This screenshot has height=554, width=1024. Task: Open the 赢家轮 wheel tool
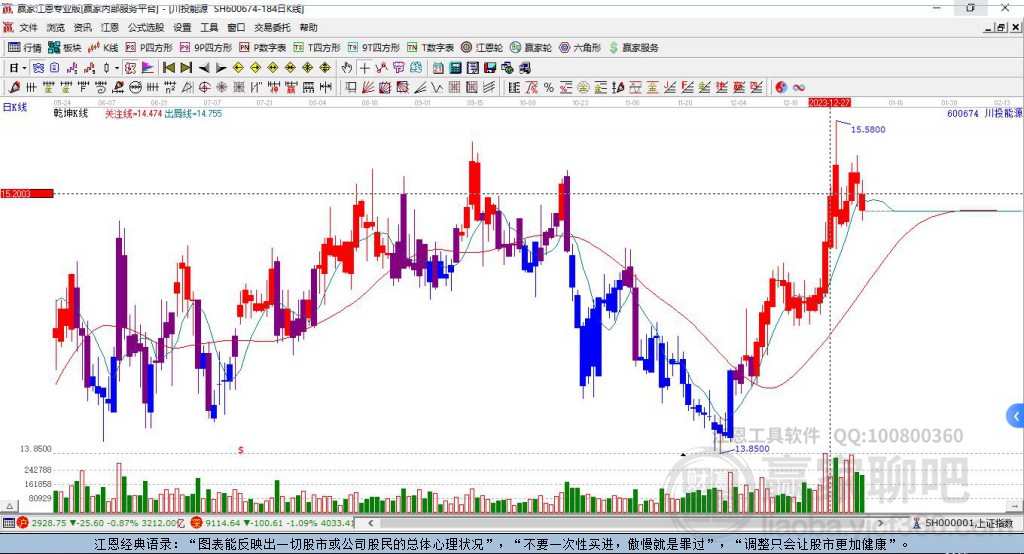click(x=531, y=48)
